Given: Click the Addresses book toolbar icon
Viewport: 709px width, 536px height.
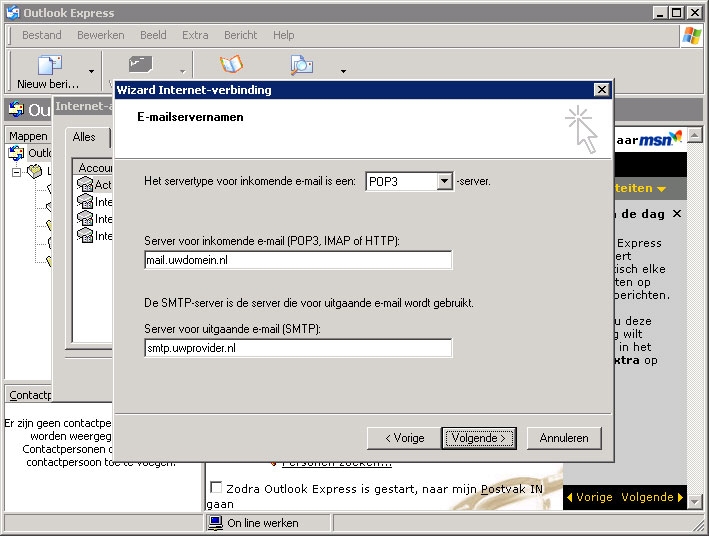Looking at the screenshot, I should click(x=232, y=65).
